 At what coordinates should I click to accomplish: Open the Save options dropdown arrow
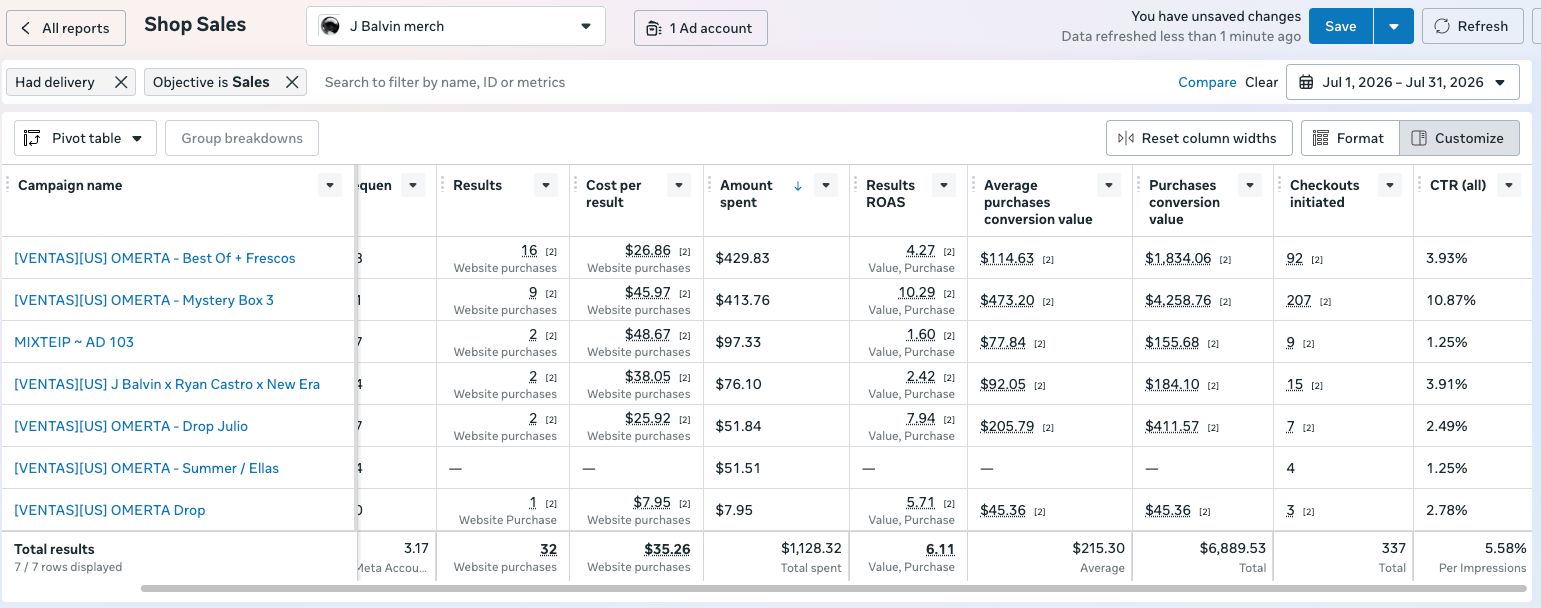click(x=1393, y=27)
